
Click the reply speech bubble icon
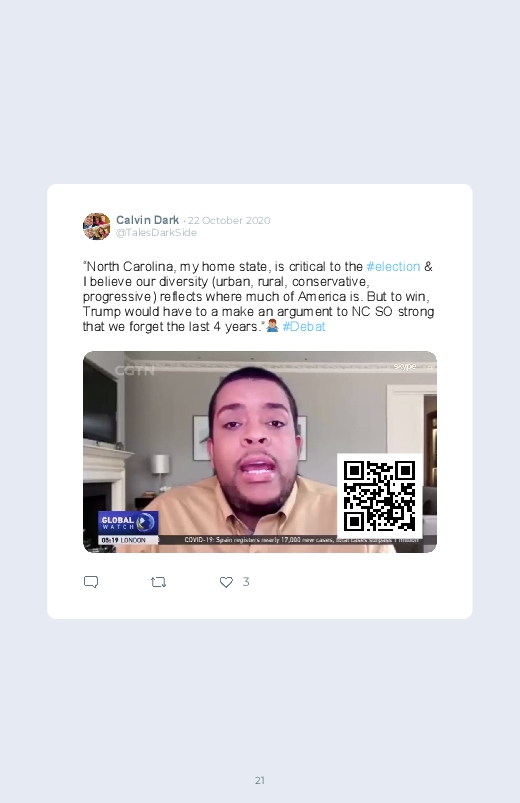[x=91, y=582]
